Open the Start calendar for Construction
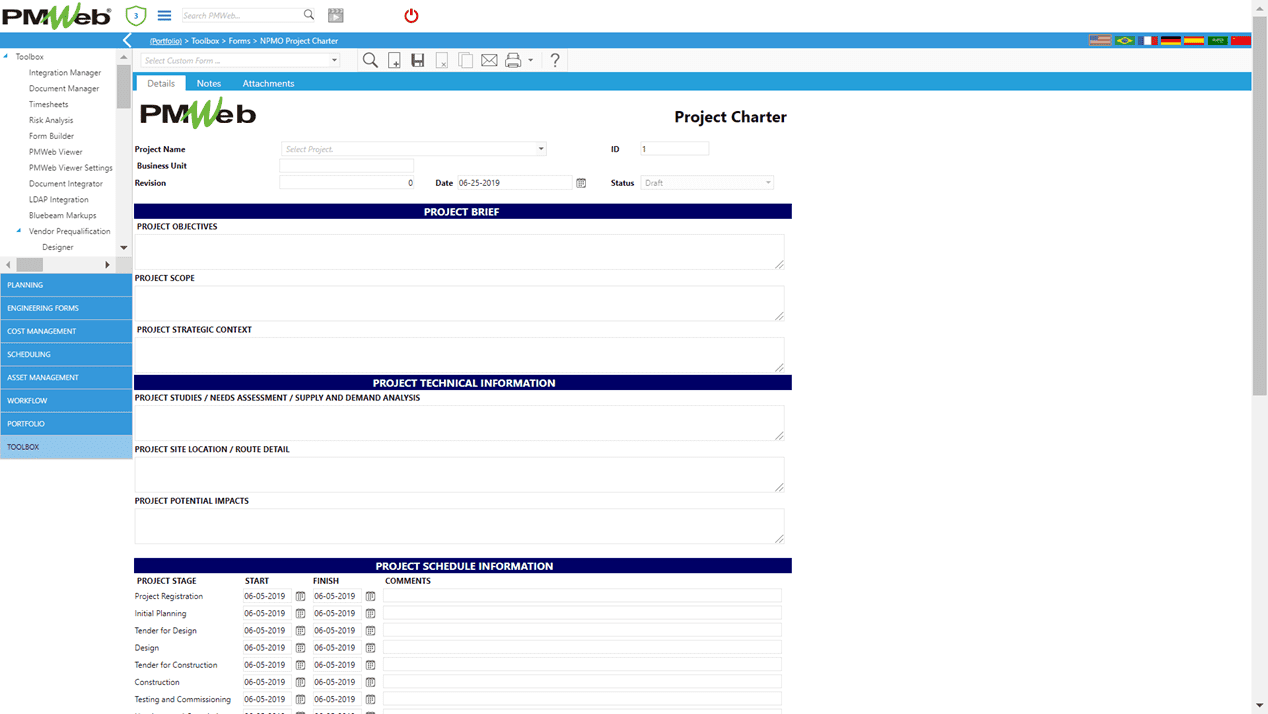Screen dimensions: 1268x714 point(300,682)
